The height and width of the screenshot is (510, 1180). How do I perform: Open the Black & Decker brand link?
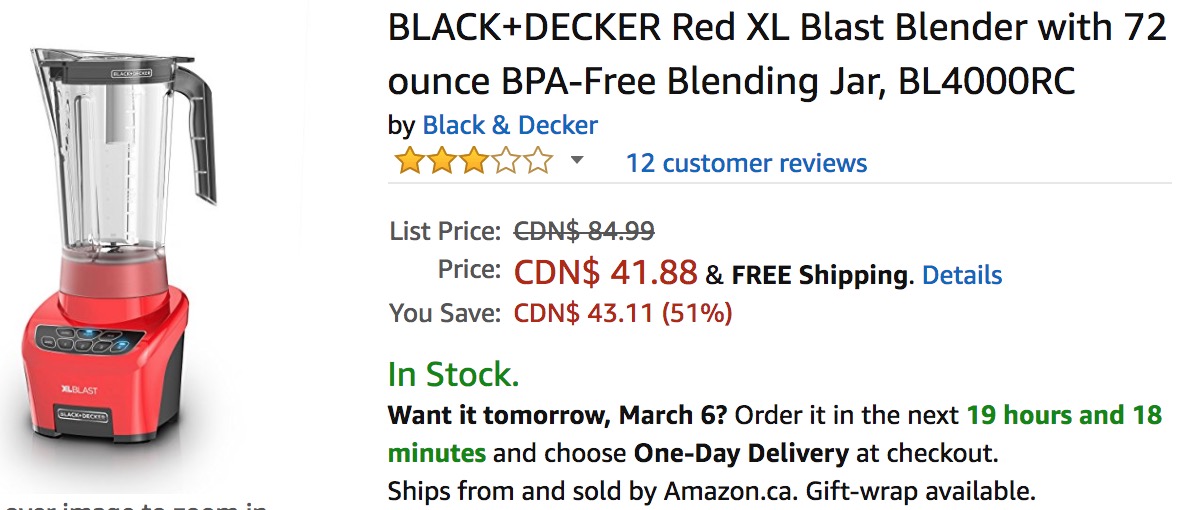[510, 125]
